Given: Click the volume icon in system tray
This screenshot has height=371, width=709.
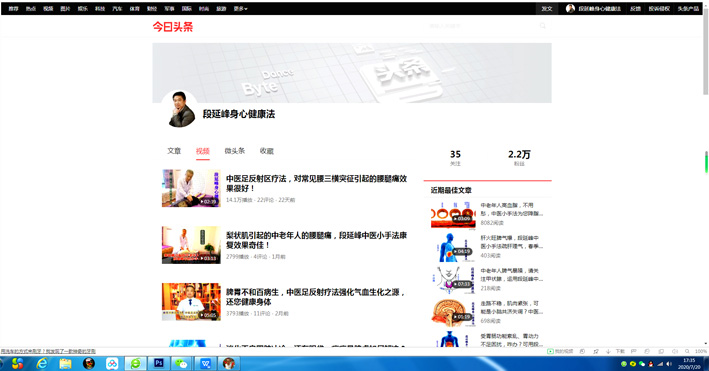Looking at the screenshot, I should pyautogui.click(x=669, y=364).
